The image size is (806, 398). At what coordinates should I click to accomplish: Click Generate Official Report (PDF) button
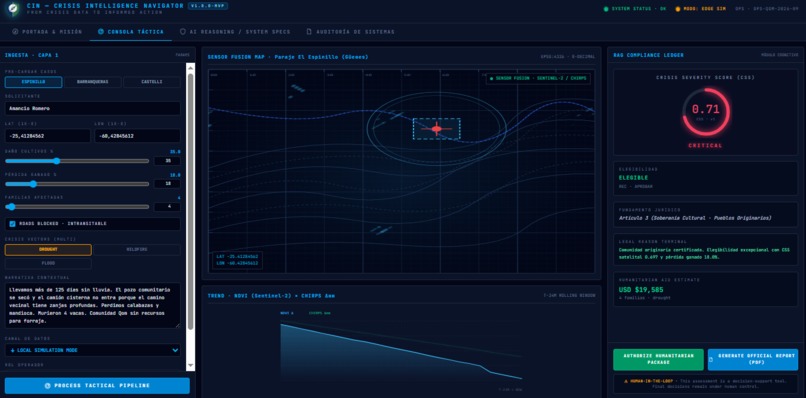(753, 359)
